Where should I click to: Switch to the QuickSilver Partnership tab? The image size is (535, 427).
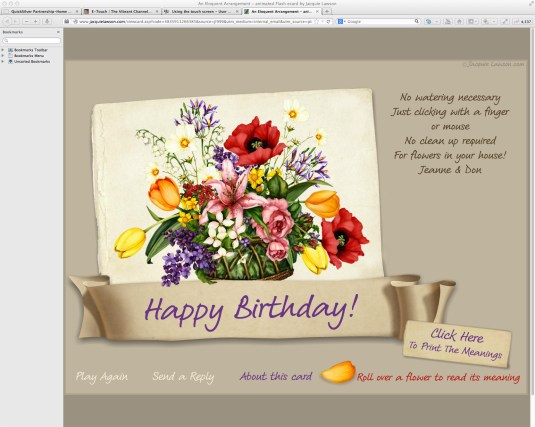(40, 11)
